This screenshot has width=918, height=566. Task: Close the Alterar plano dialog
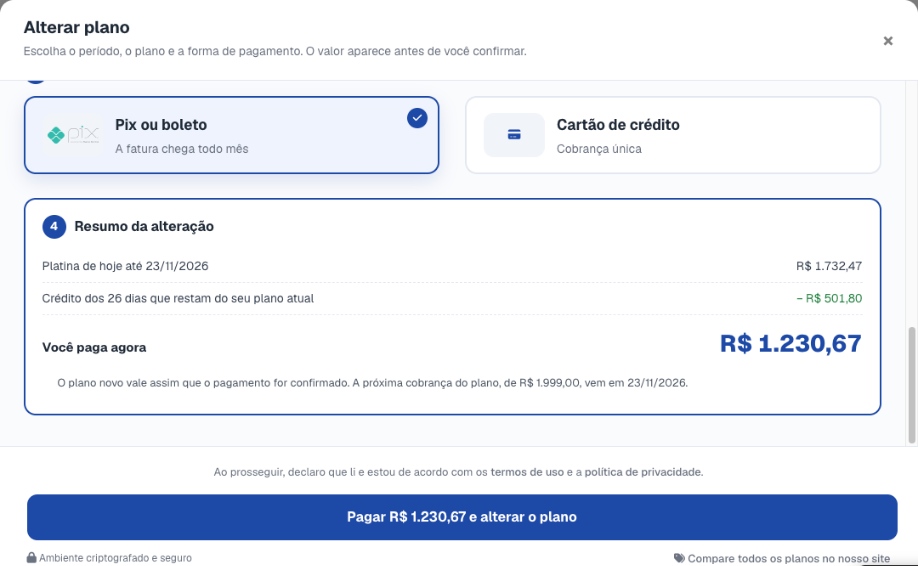[x=888, y=41]
